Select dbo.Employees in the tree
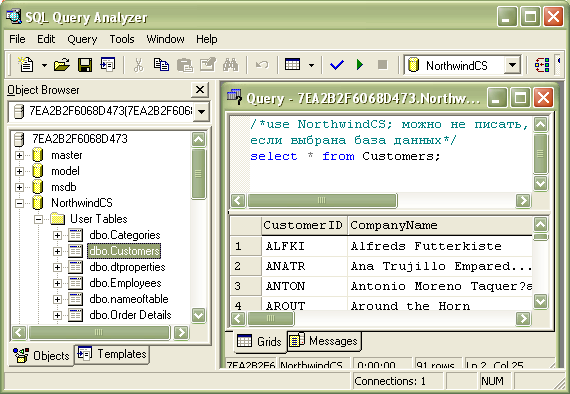 click(125, 283)
